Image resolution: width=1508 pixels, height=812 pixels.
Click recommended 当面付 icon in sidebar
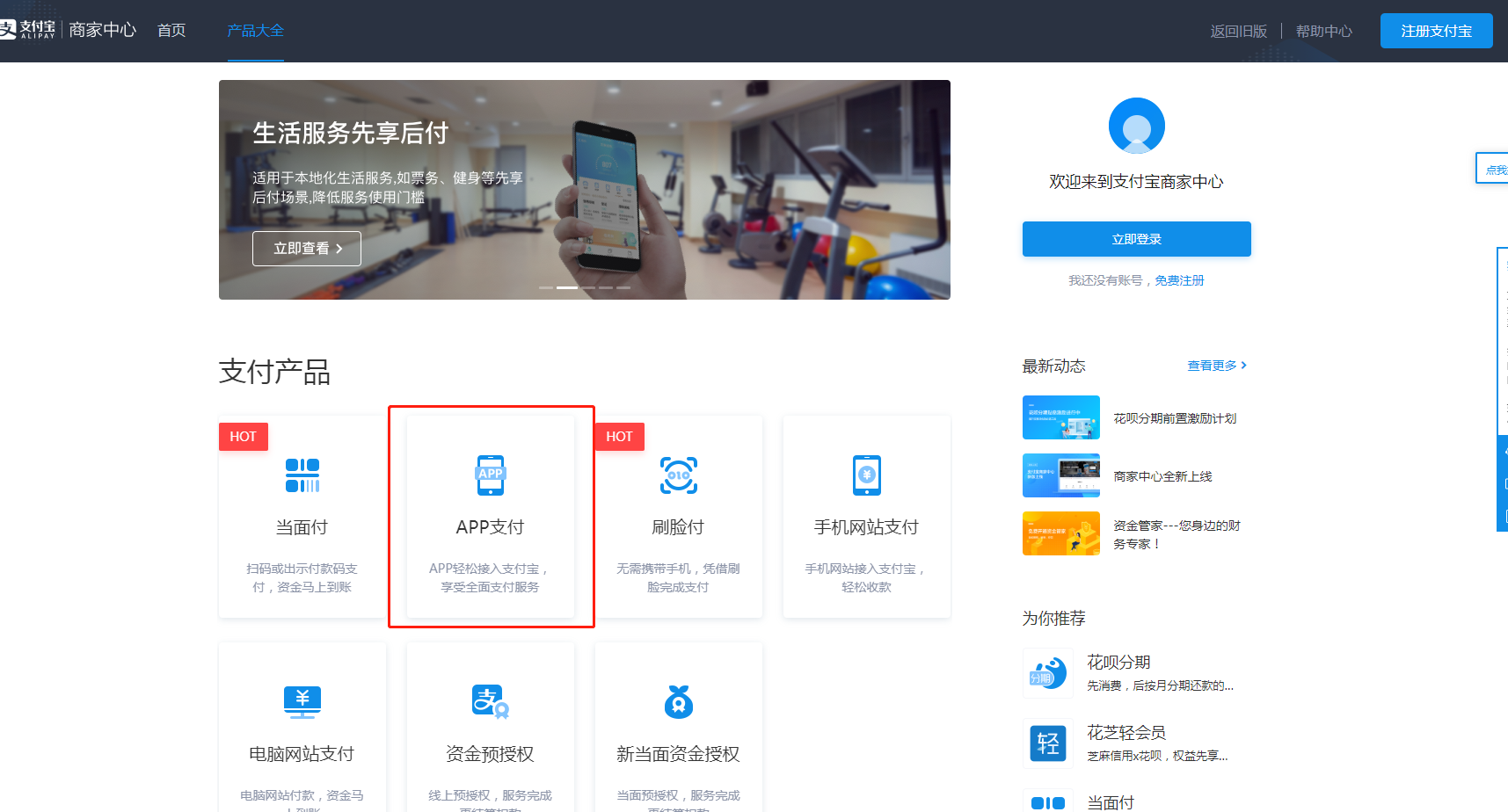point(1048,801)
